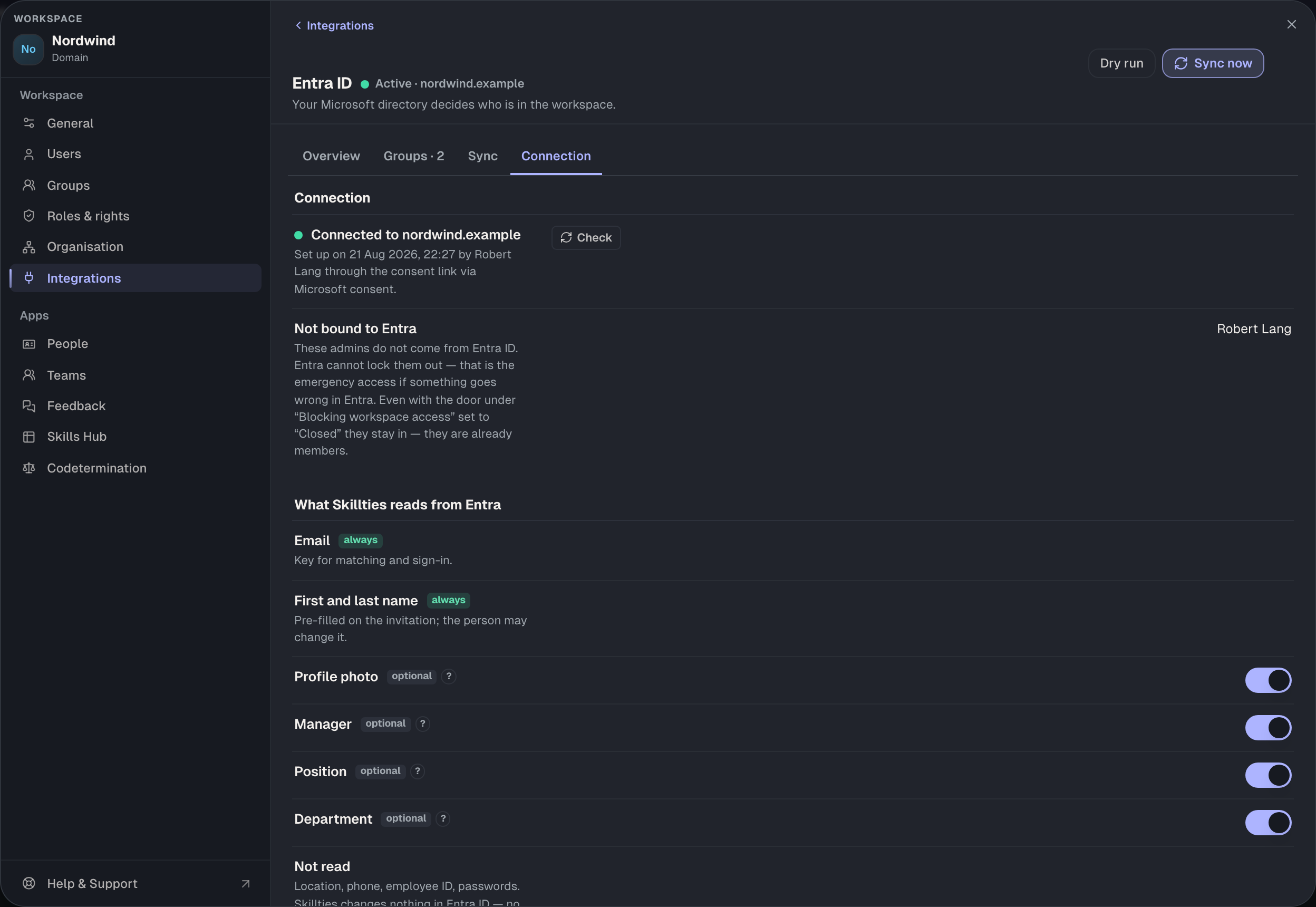Open the Sync tab
This screenshot has height=907, width=1316.
[x=482, y=156]
